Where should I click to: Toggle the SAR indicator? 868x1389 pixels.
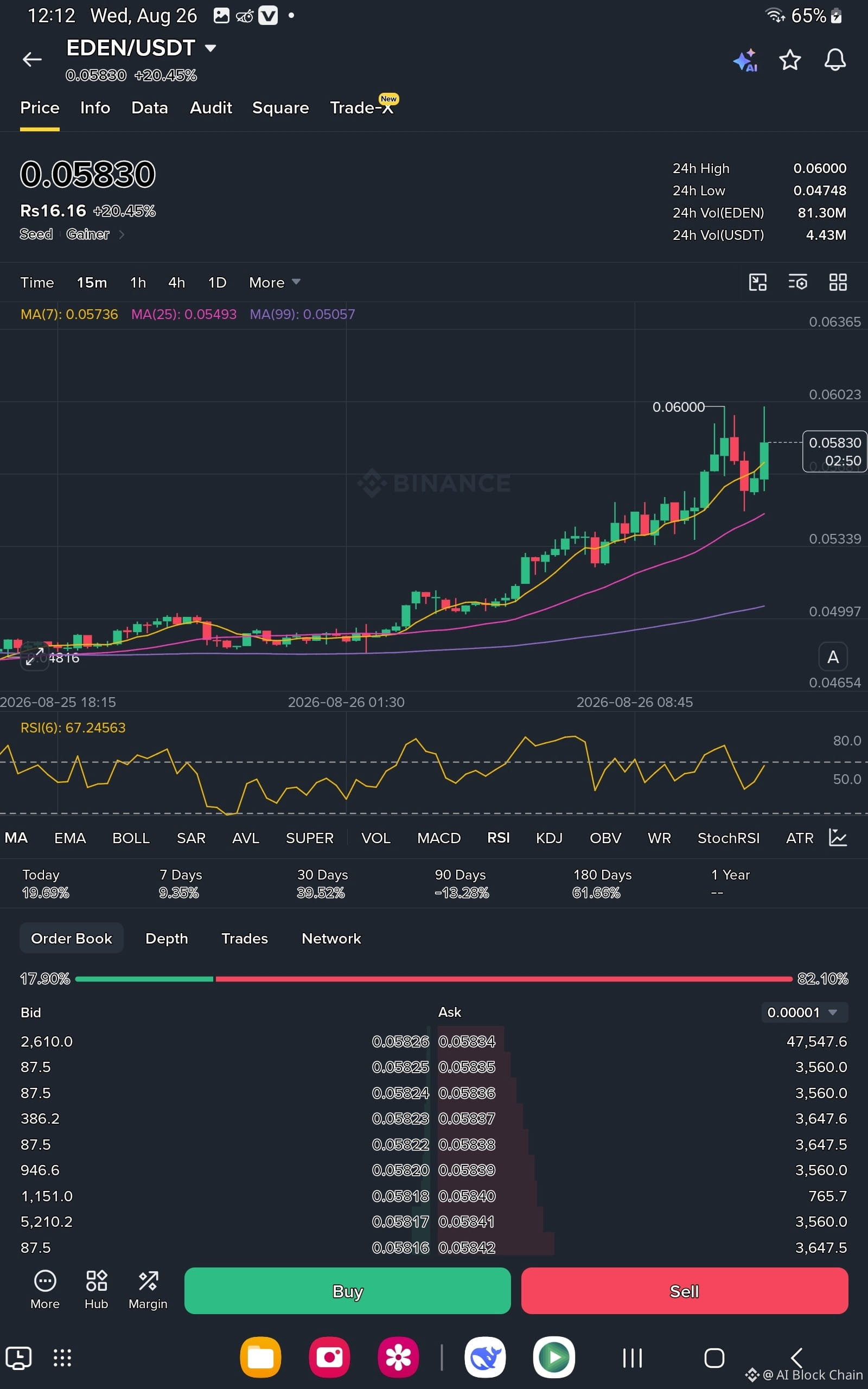(191, 838)
